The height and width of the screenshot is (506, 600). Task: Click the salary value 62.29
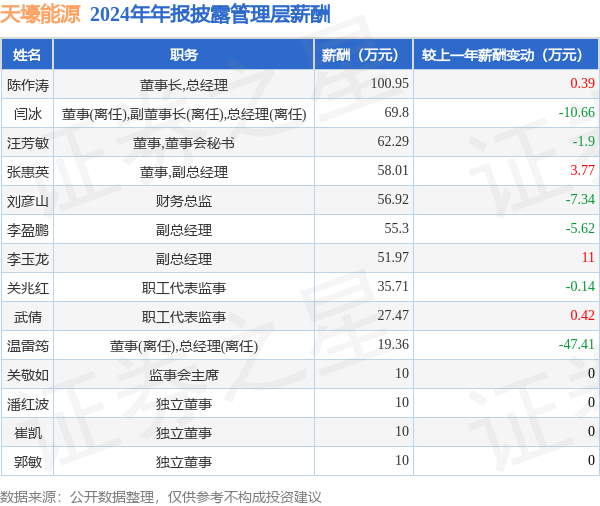393,142
